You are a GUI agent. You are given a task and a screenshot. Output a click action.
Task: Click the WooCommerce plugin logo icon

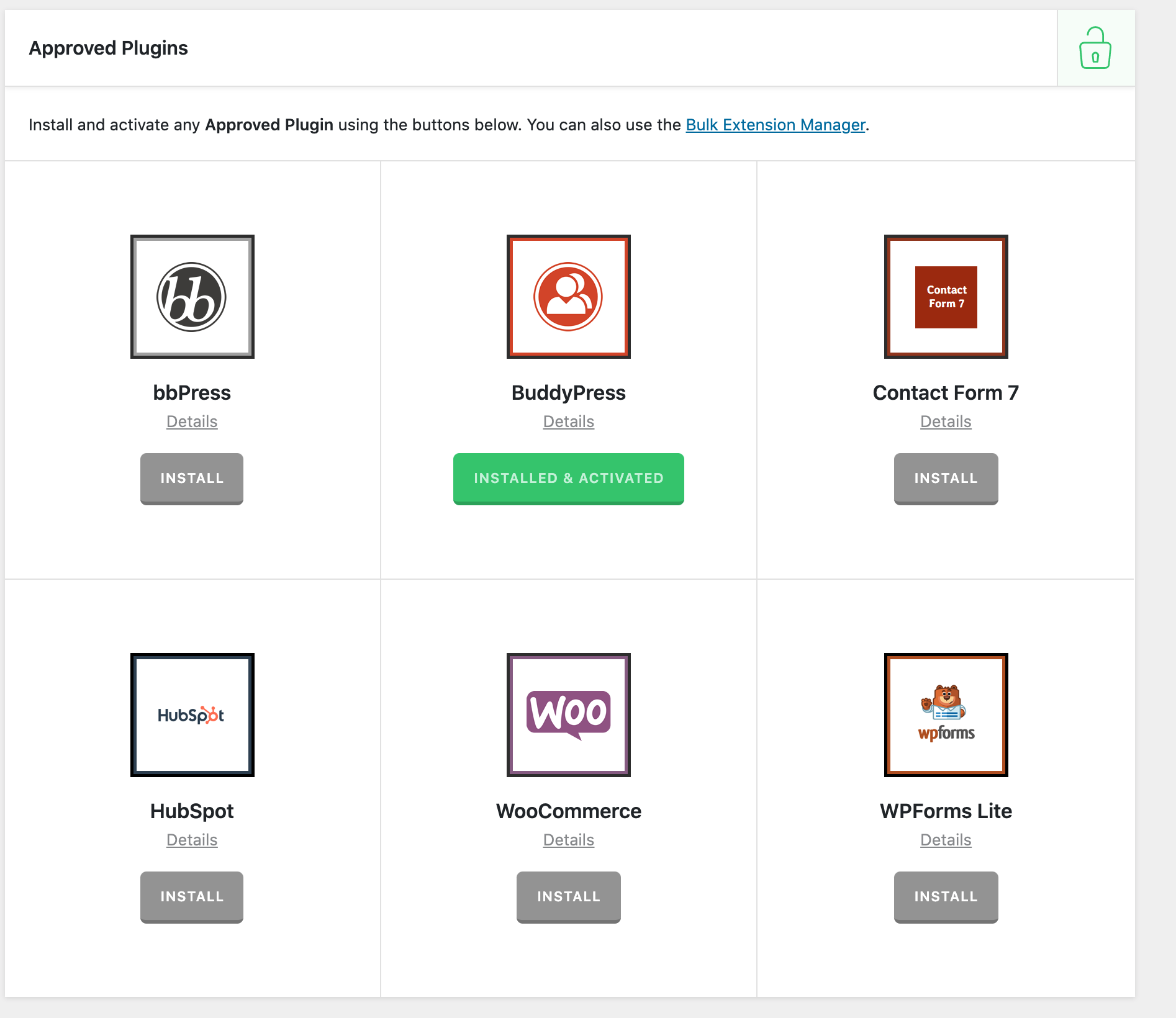[x=568, y=715]
